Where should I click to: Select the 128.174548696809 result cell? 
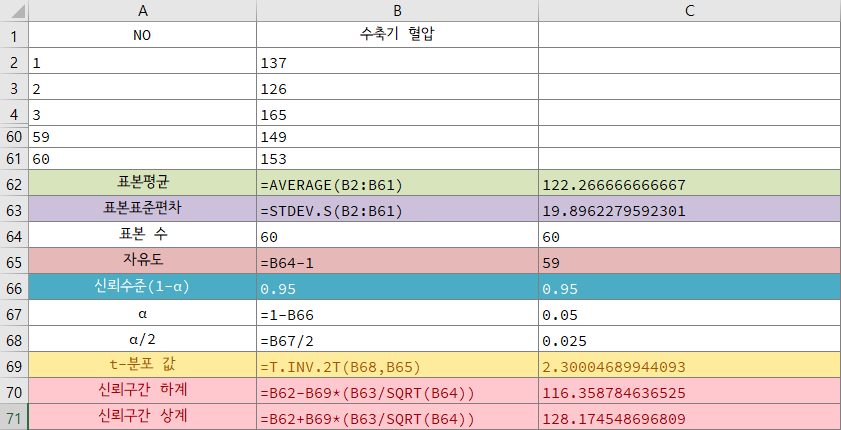coord(690,417)
